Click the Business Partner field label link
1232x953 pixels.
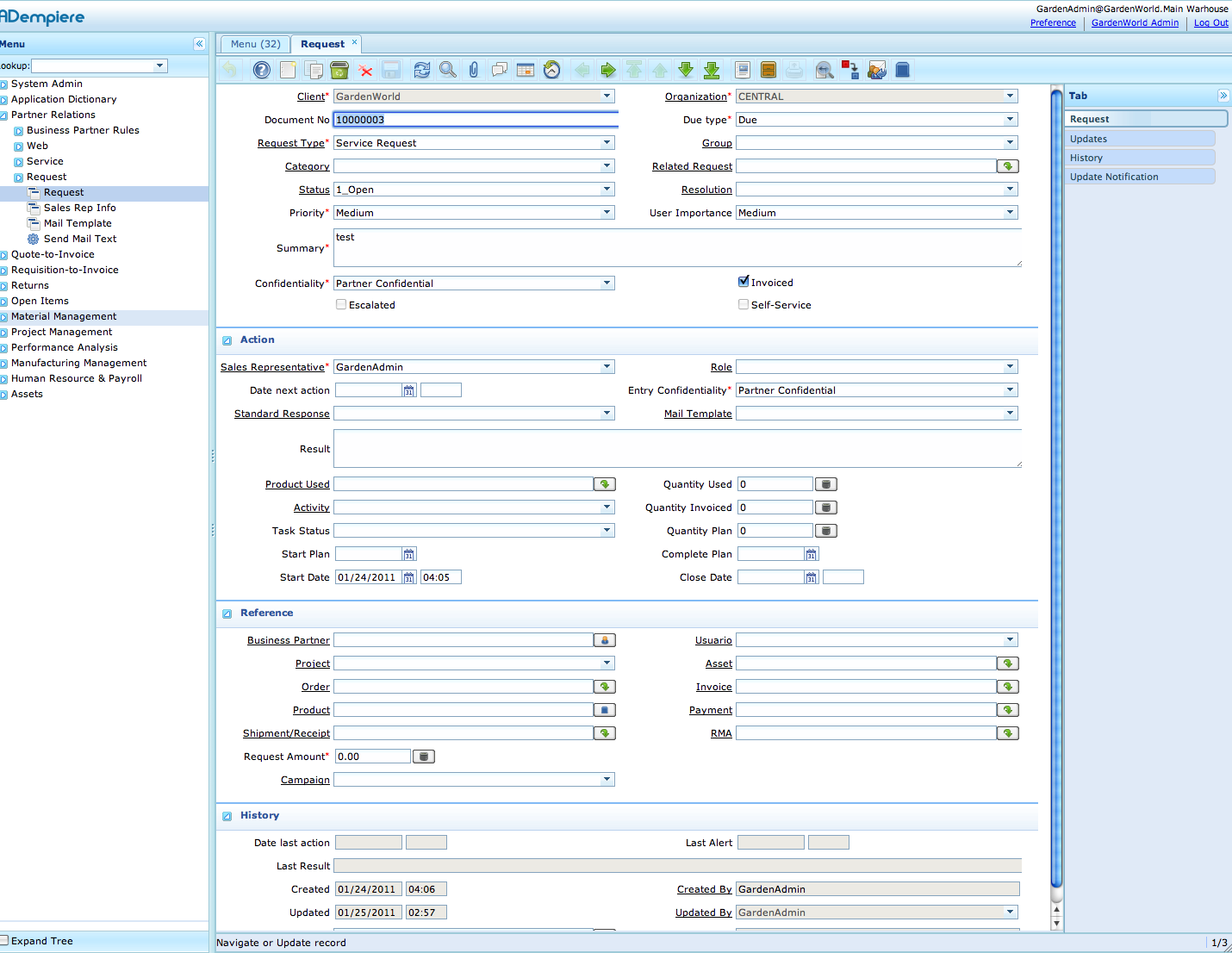289,640
